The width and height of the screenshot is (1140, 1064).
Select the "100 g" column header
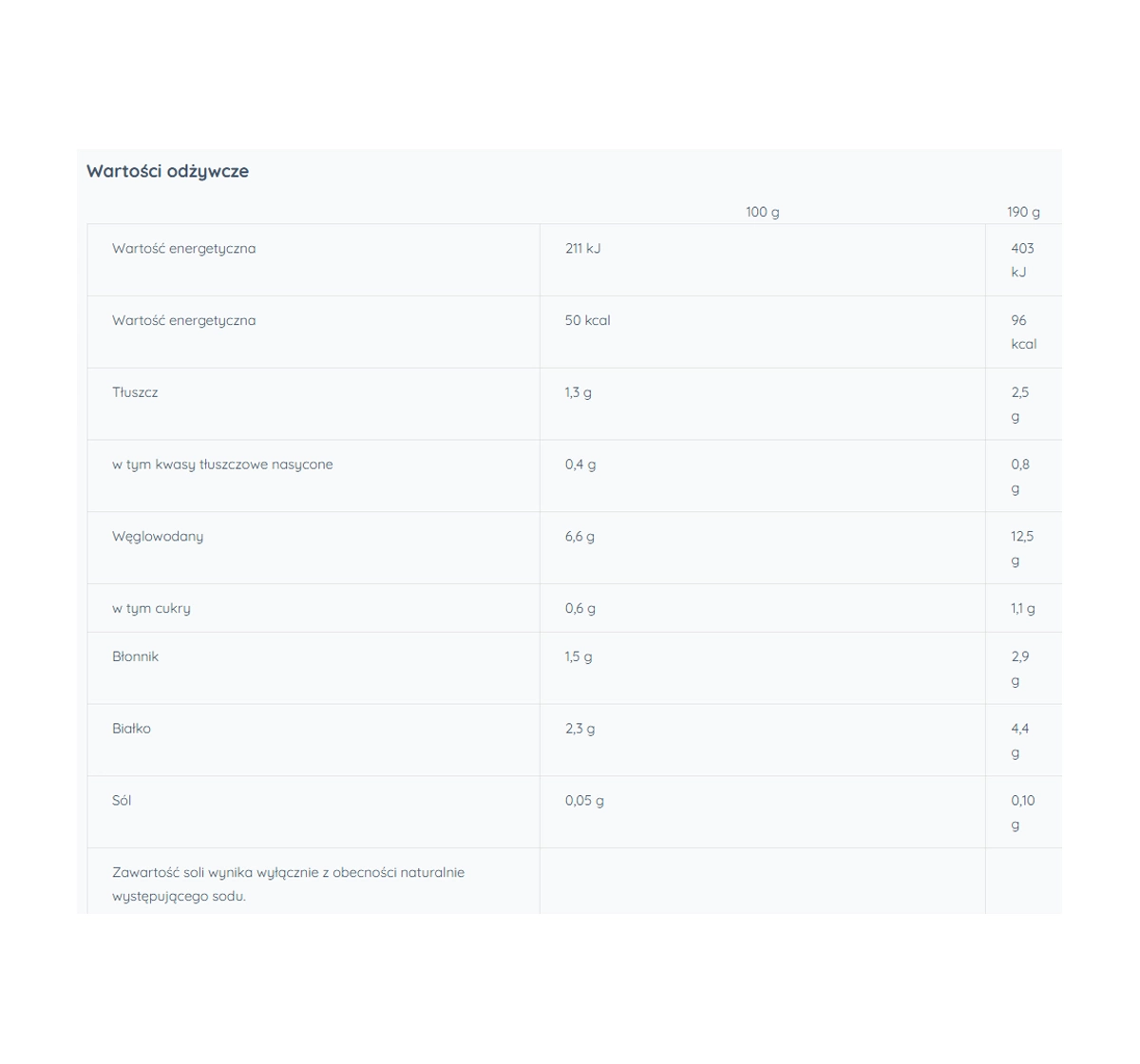tap(762, 212)
